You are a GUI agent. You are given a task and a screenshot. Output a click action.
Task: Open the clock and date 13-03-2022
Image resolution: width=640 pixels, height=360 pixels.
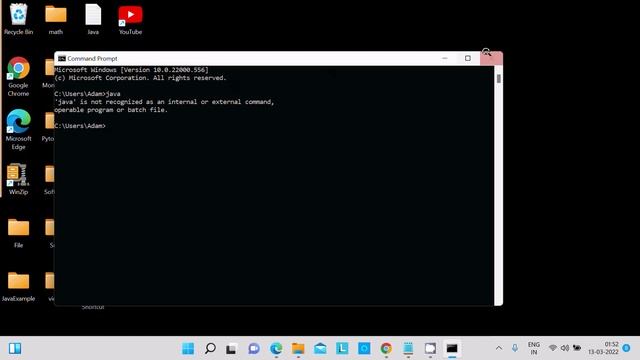coord(603,348)
